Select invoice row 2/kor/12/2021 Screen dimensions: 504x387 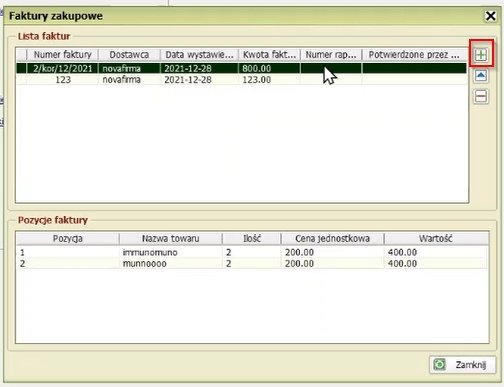tap(242, 68)
